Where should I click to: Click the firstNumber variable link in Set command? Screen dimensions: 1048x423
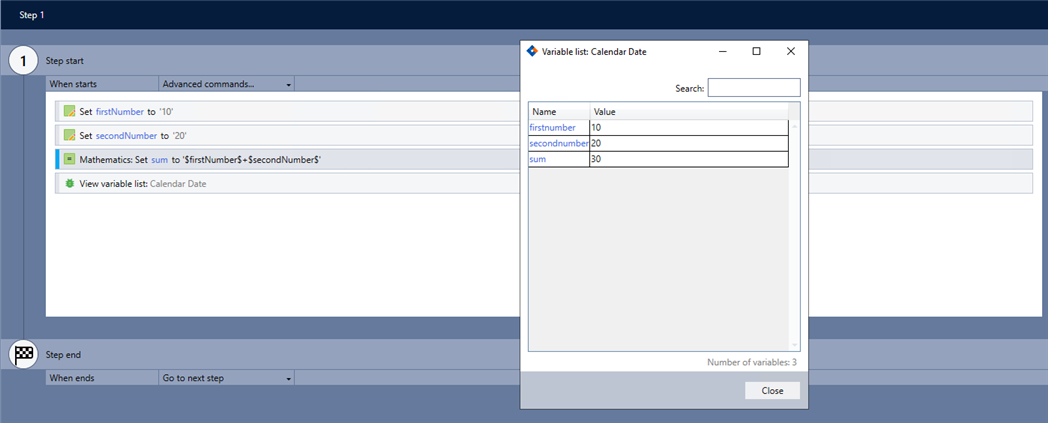click(x=119, y=111)
